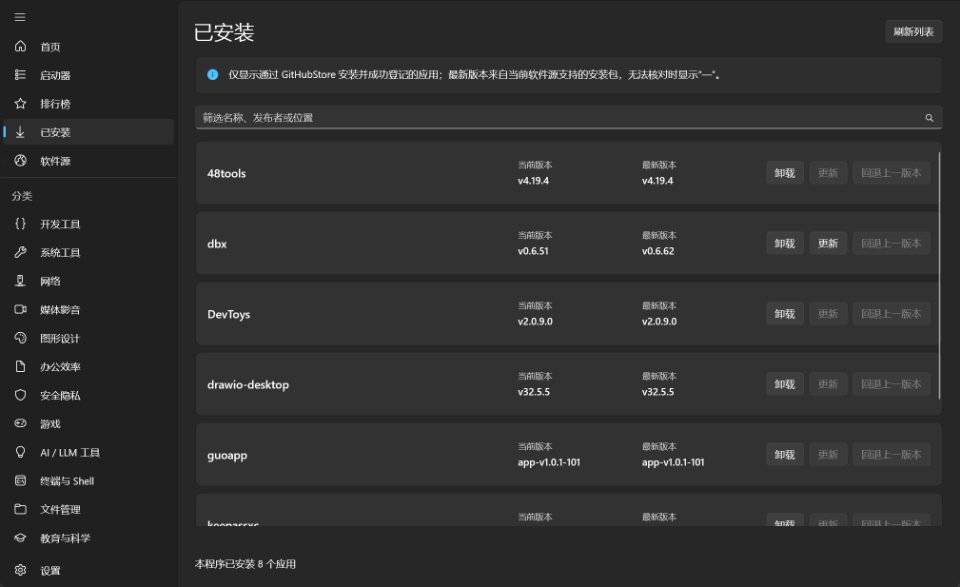The width and height of the screenshot is (960, 587).
Task: Uninstall drawio-desktop with 卸载 button
Action: 785,384
